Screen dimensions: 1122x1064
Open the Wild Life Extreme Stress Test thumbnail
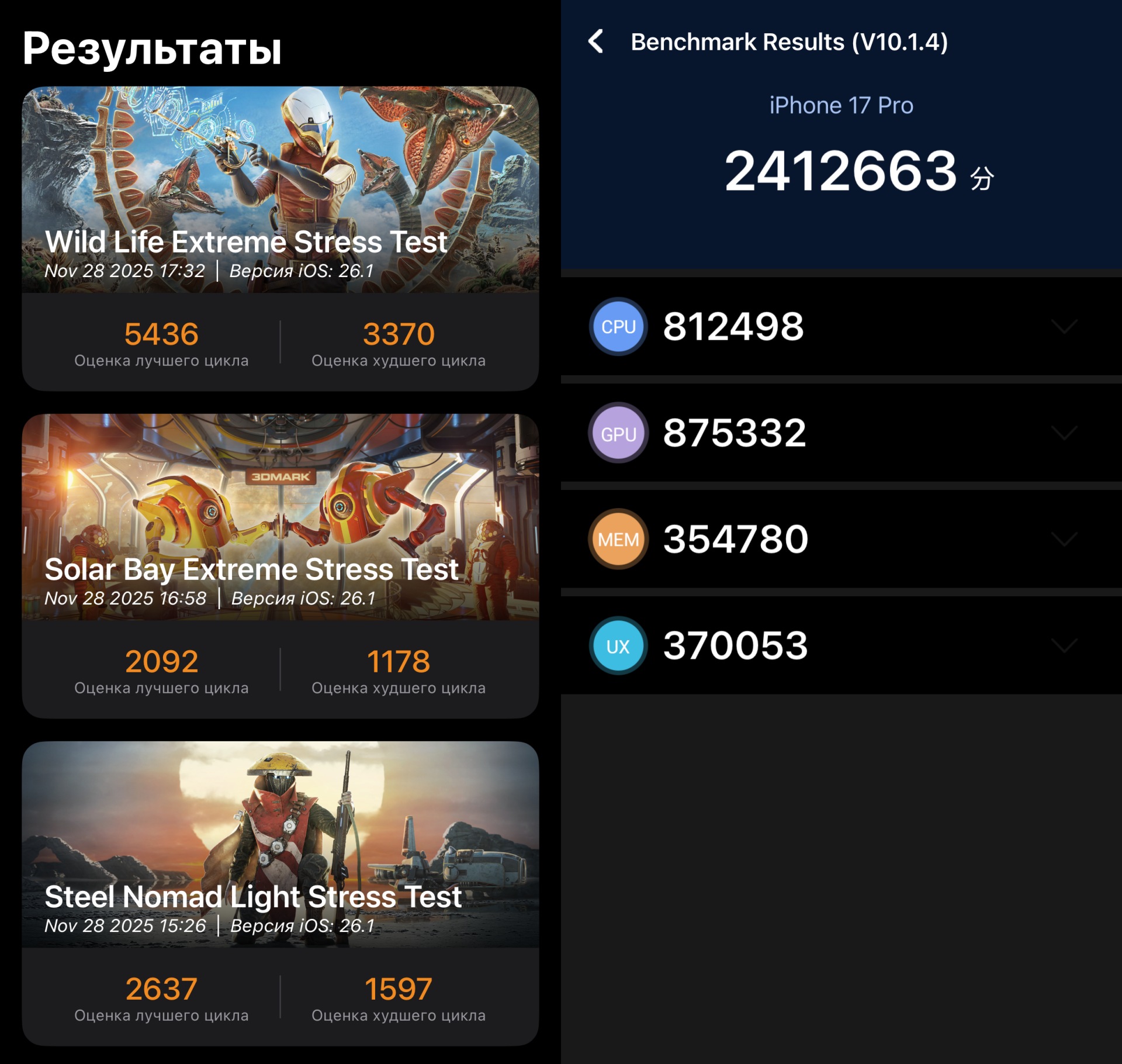tap(280, 175)
